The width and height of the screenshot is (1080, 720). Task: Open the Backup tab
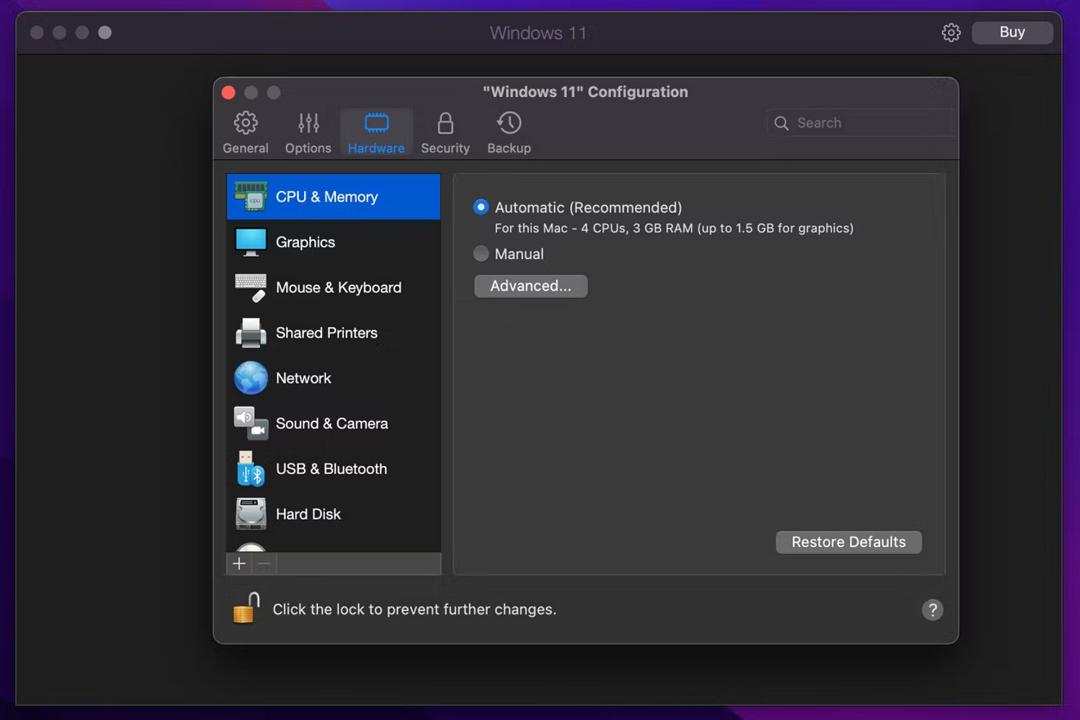509,133
